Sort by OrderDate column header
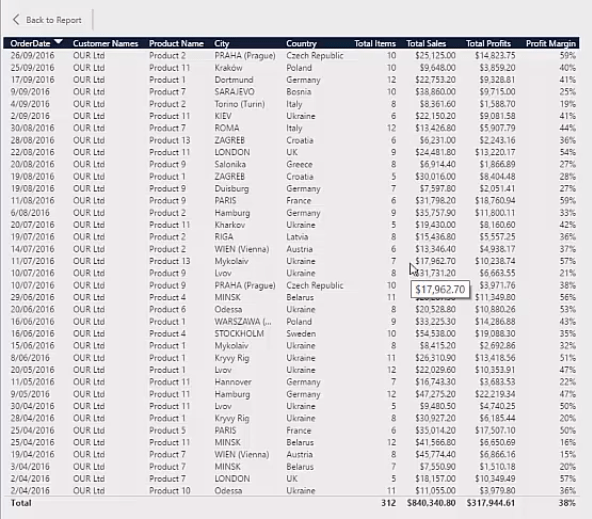The image size is (592, 519). coord(30,43)
